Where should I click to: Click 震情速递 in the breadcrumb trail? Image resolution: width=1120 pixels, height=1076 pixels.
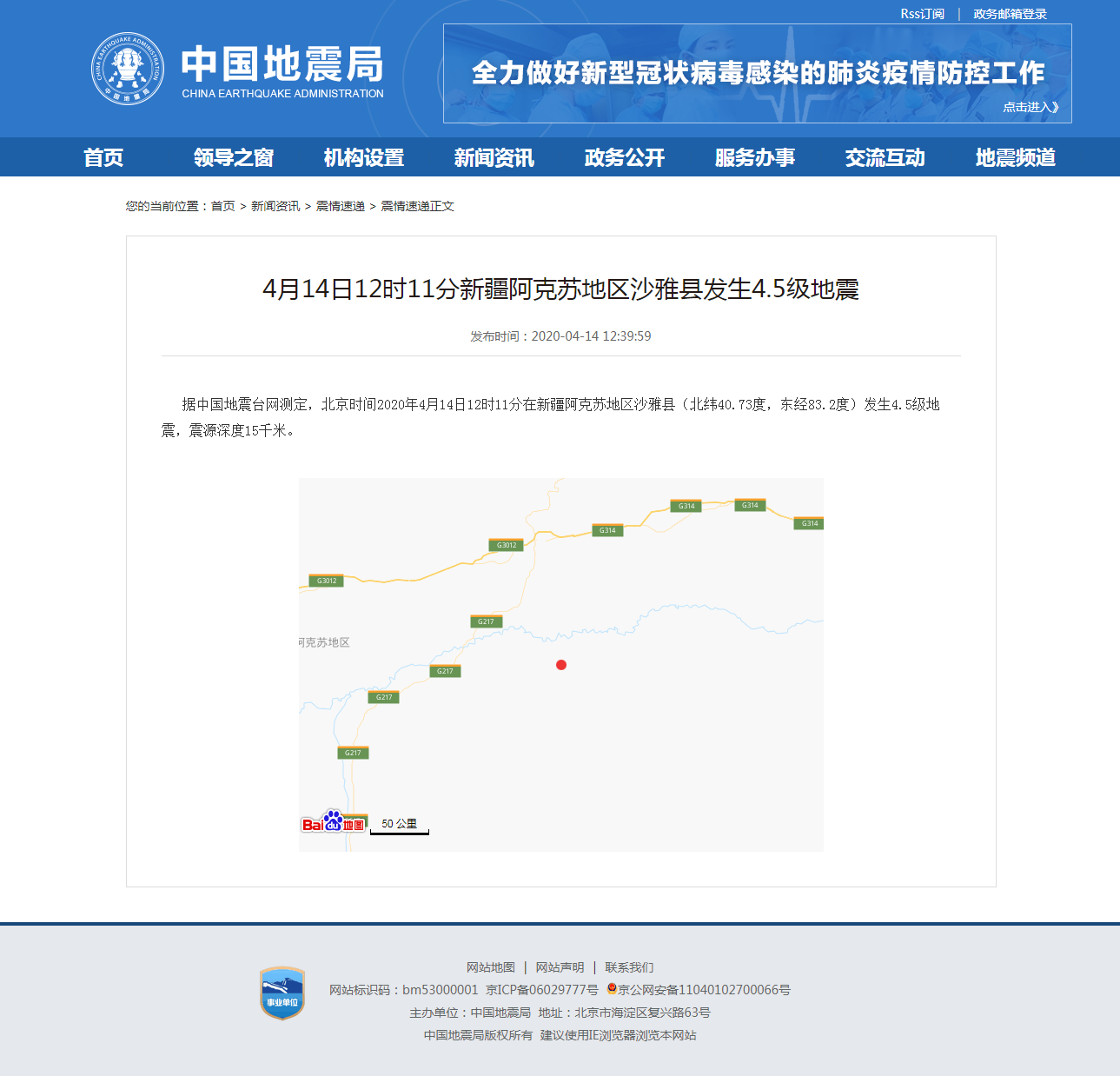pyautogui.click(x=340, y=206)
